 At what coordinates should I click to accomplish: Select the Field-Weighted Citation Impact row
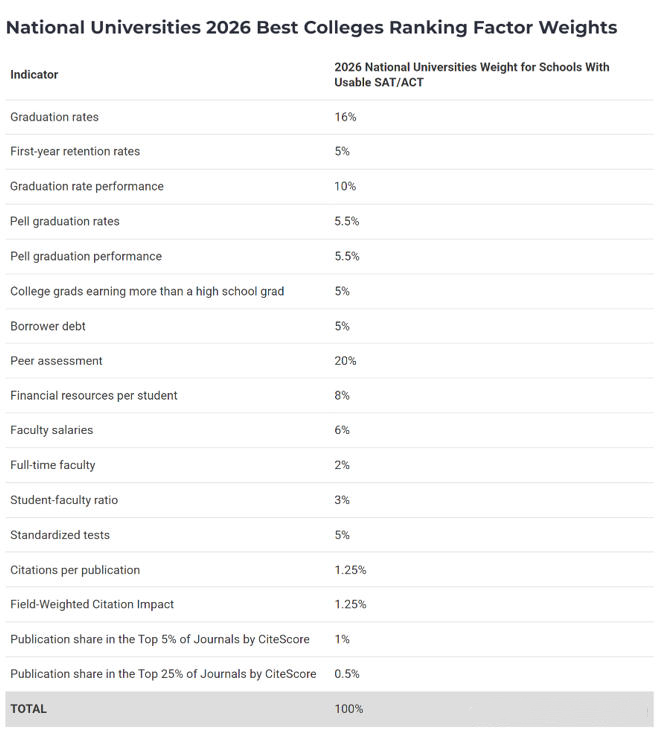92,604
